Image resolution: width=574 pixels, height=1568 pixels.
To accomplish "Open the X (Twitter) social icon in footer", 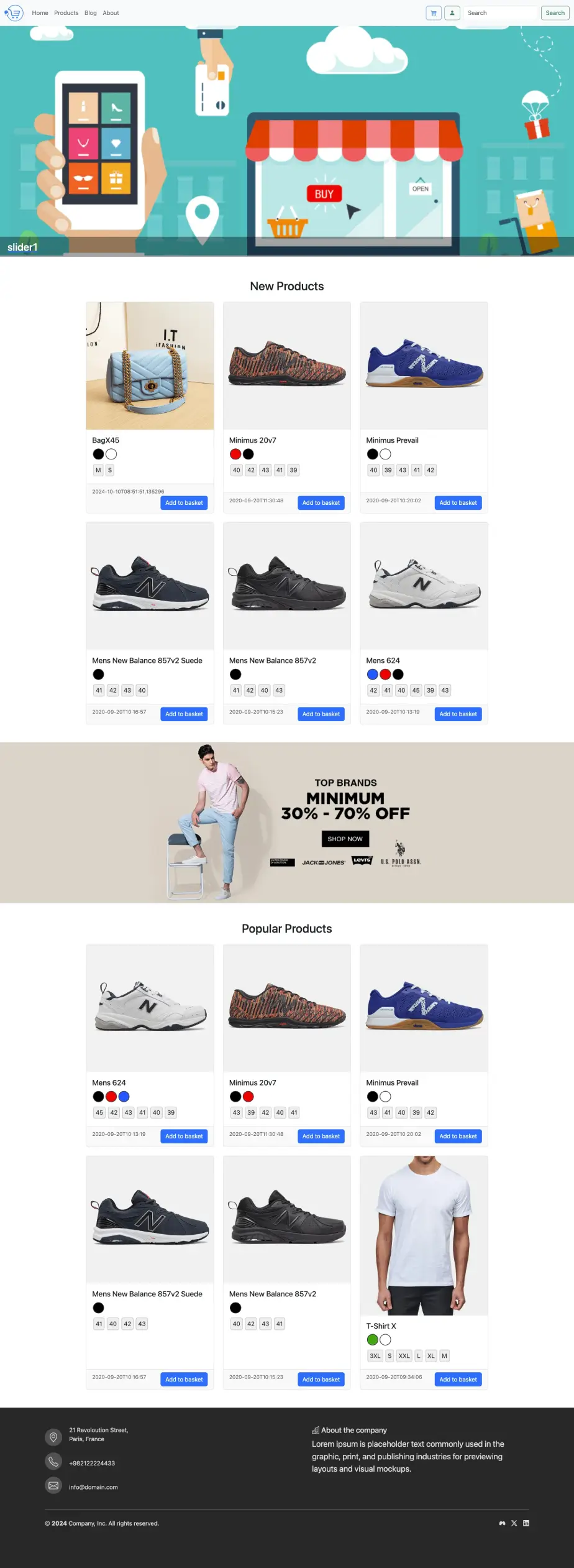I will click(514, 1523).
